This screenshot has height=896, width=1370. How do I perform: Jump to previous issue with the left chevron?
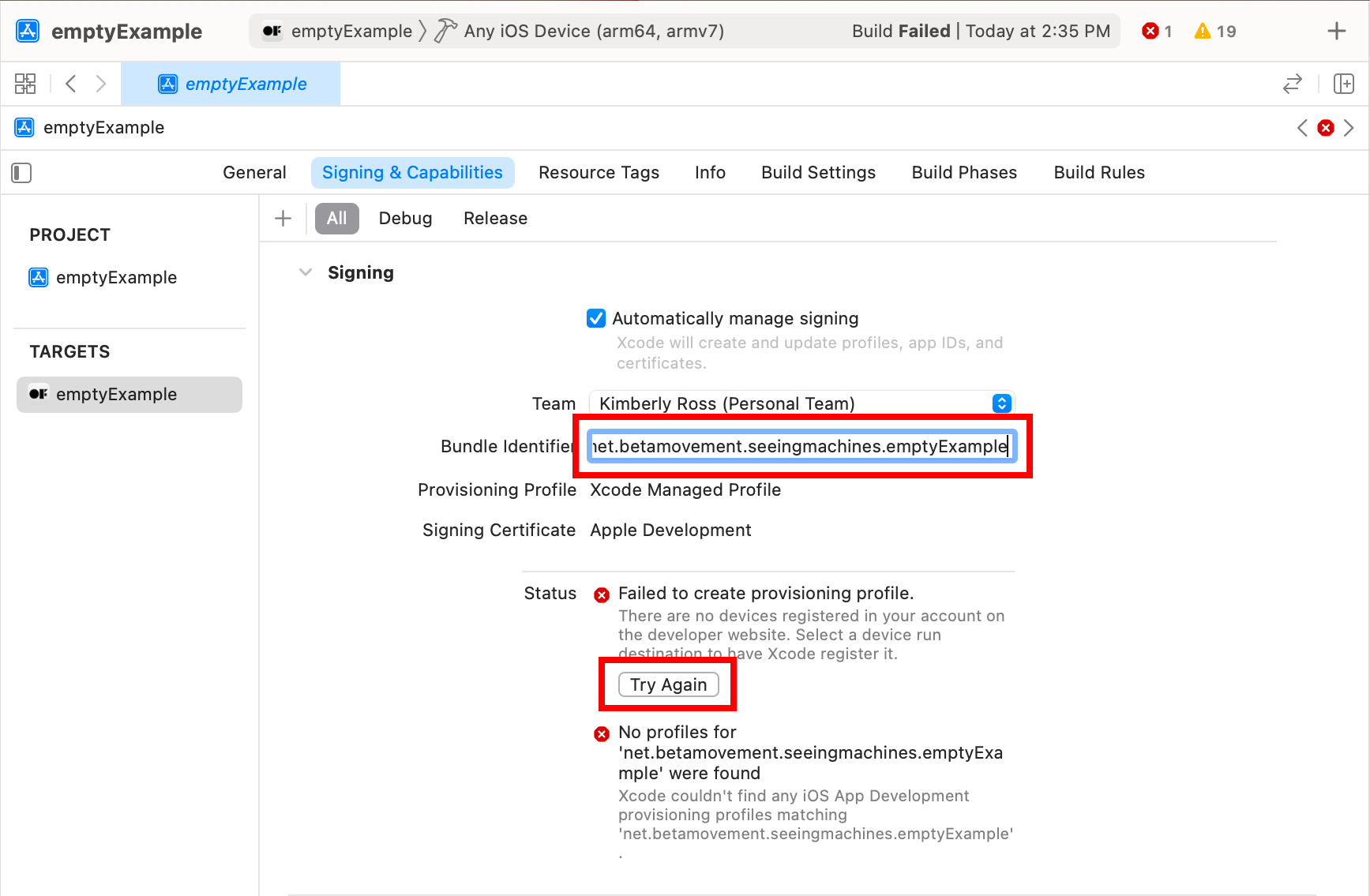(x=1302, y=128)
